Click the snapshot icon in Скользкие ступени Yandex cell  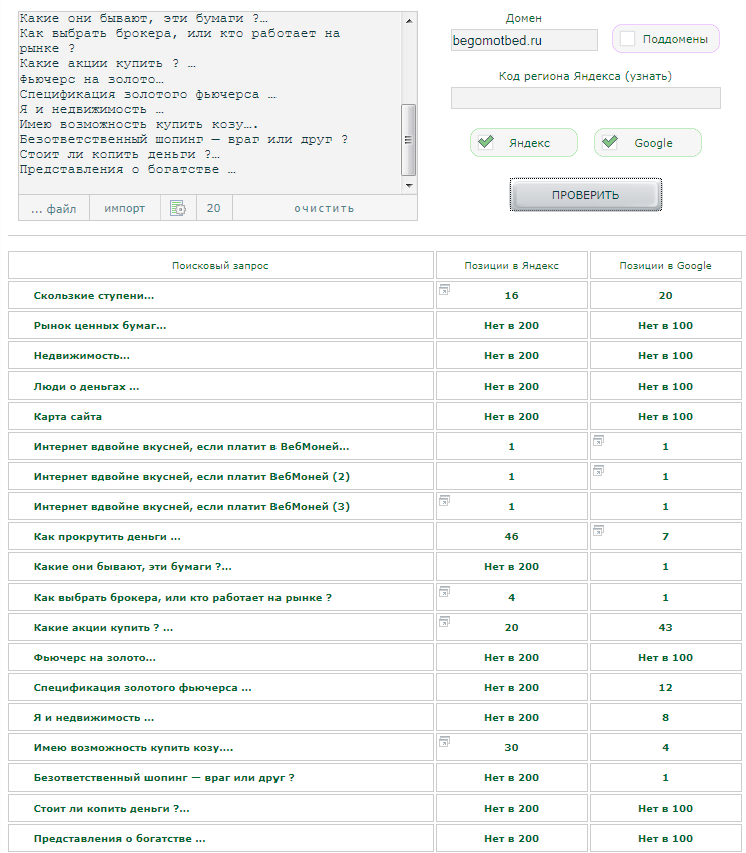click(x=444, y=290)
